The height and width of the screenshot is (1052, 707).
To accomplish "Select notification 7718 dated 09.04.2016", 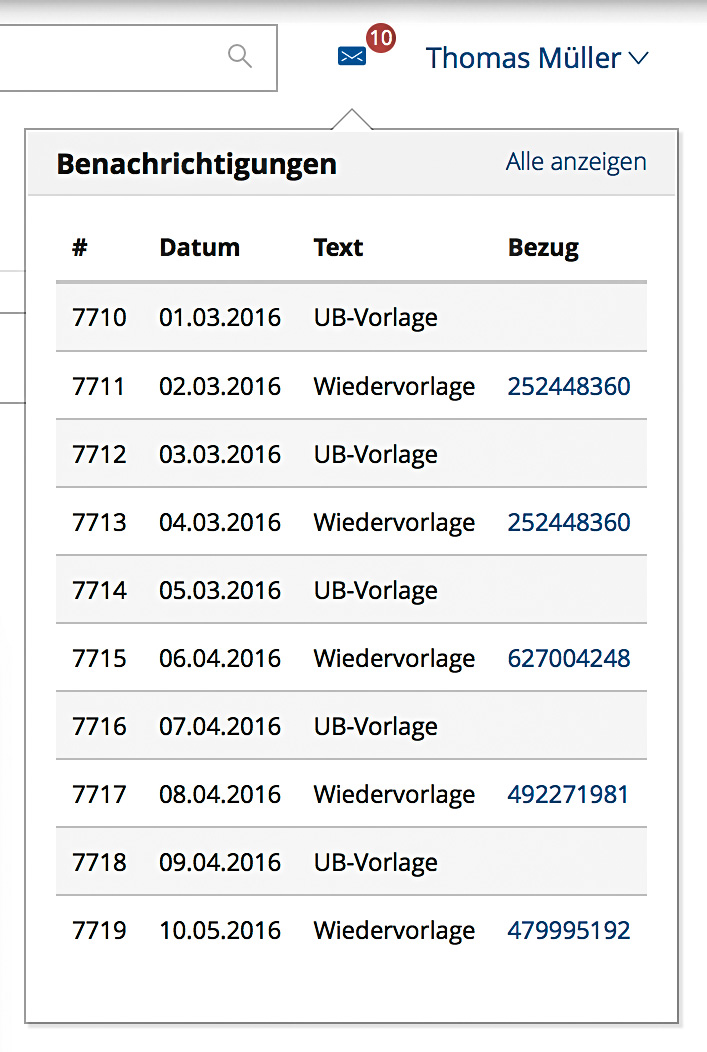I will [350, 863].
